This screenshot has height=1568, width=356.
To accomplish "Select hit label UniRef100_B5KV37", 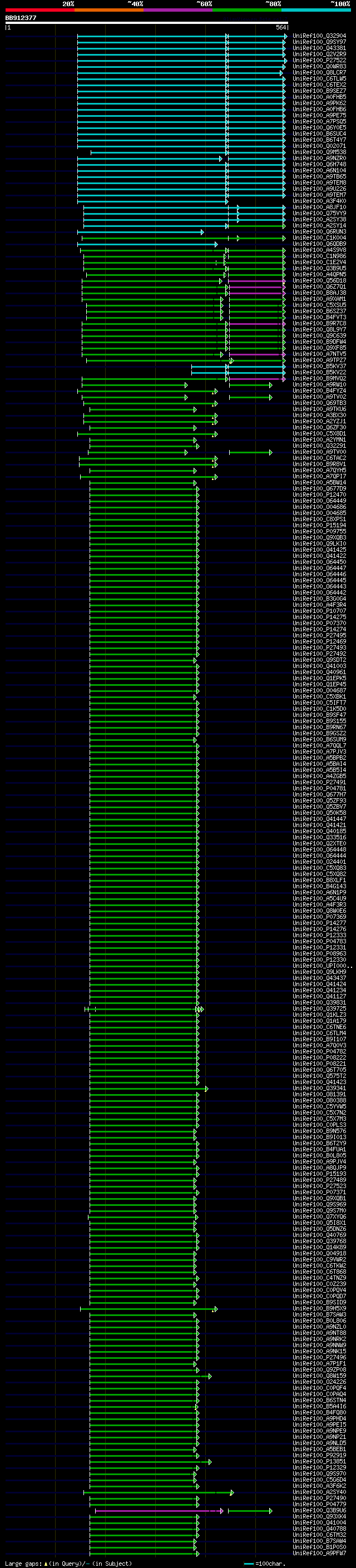I will click(319, 367).
